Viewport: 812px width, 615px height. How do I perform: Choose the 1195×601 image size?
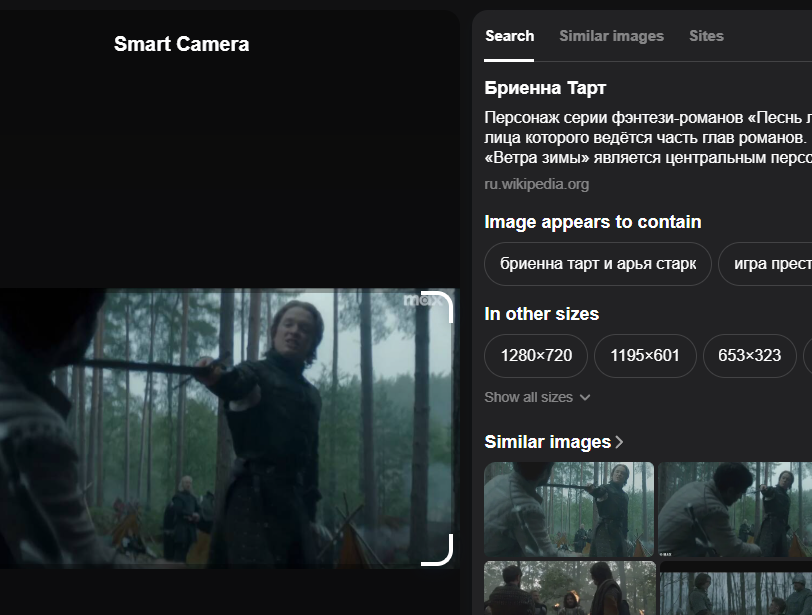(x=645, y=356)
